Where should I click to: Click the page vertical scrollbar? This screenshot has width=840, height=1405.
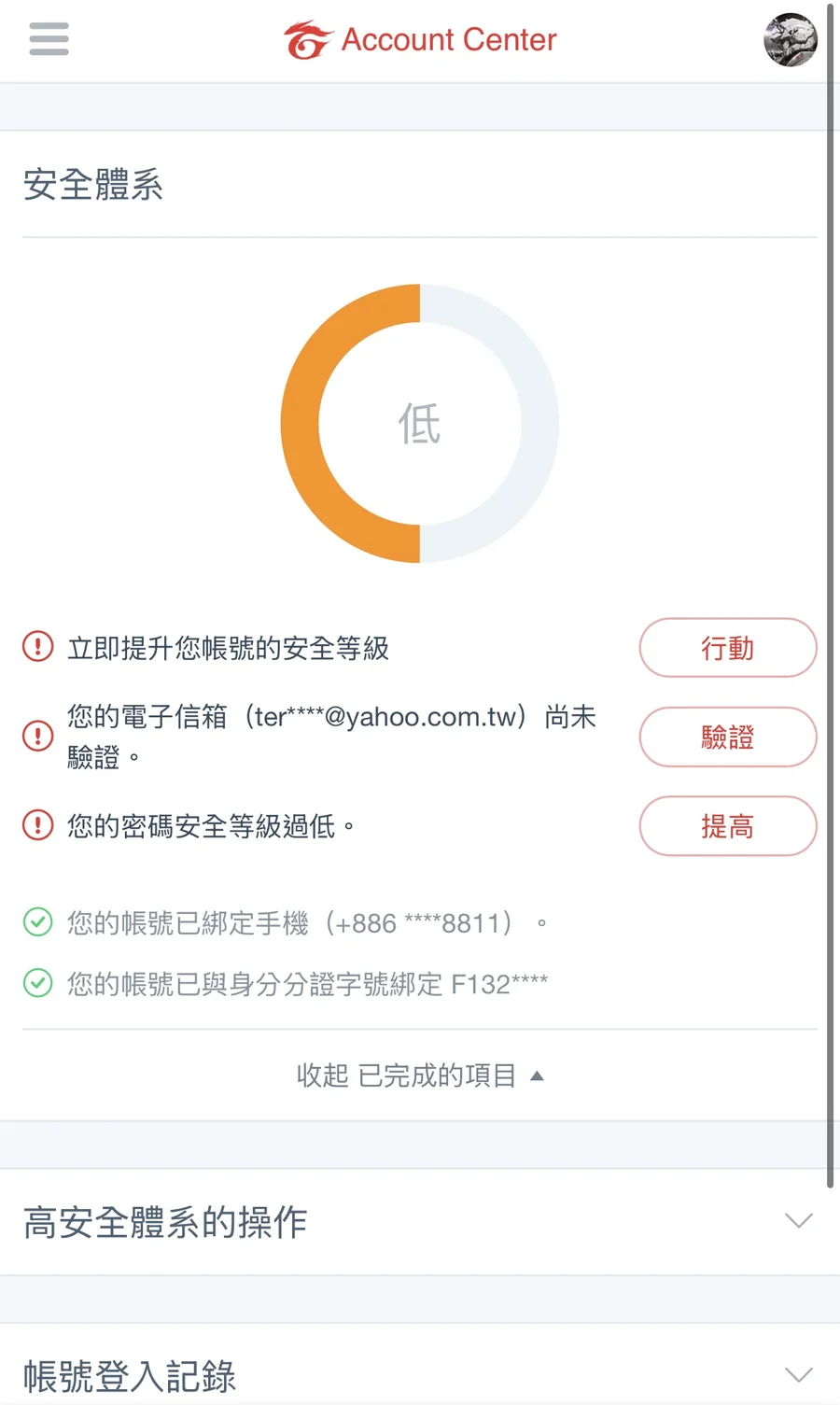pos(831,597)
